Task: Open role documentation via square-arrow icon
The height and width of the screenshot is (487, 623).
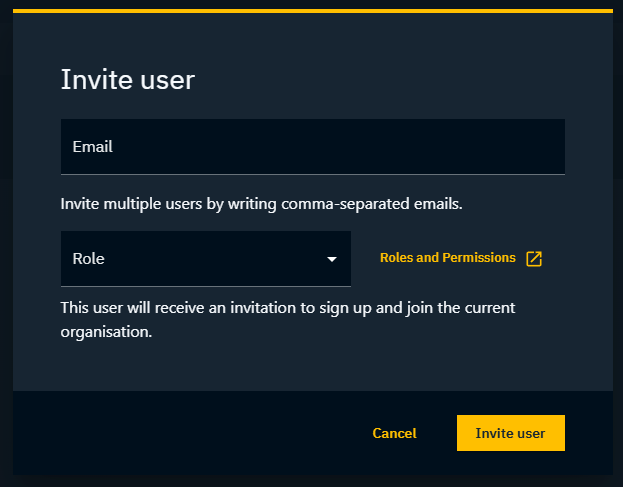Action: pyautogui.click(x=534, y=259)
